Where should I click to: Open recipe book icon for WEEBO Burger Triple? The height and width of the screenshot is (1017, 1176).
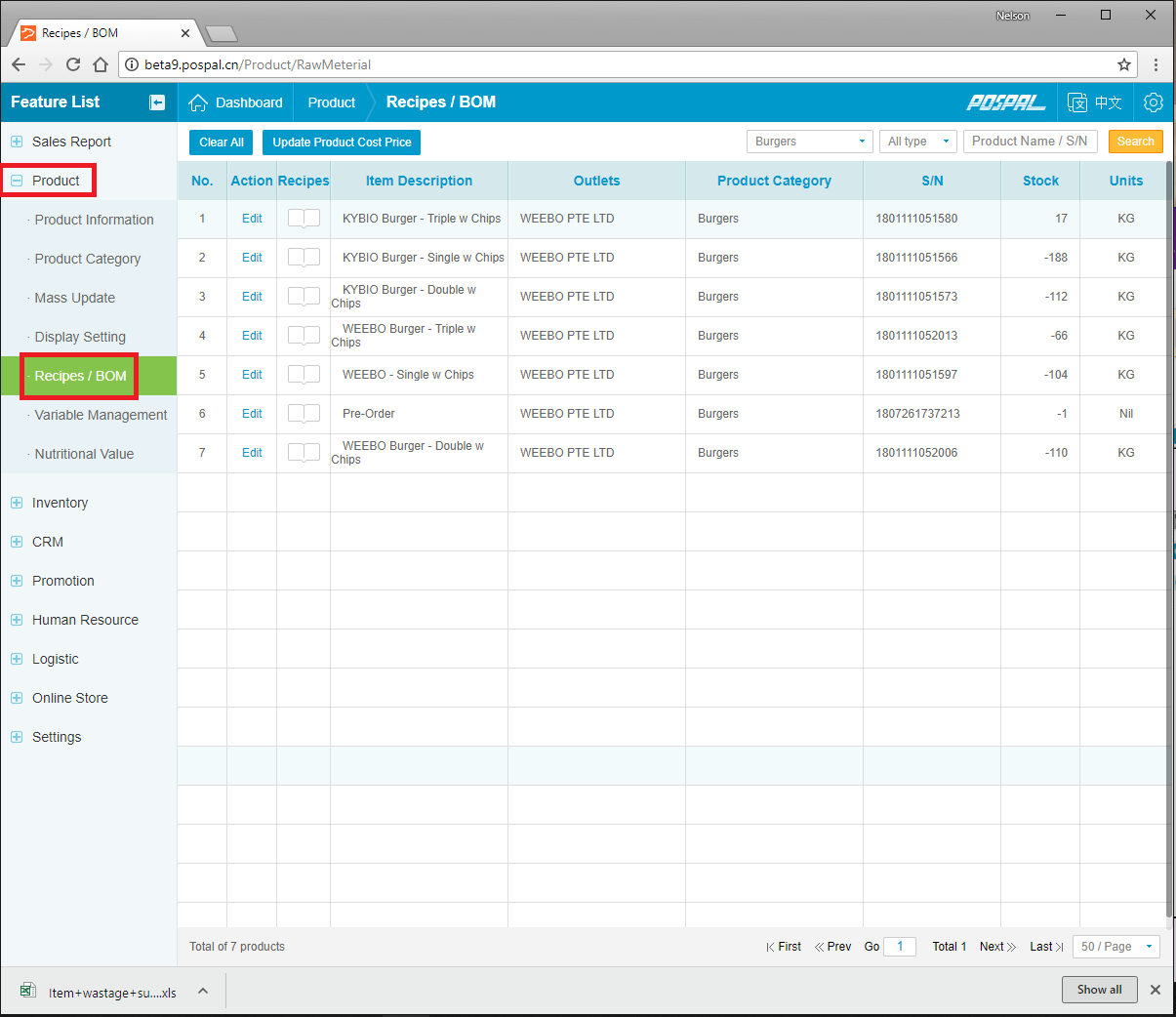[x=304, y=336]
